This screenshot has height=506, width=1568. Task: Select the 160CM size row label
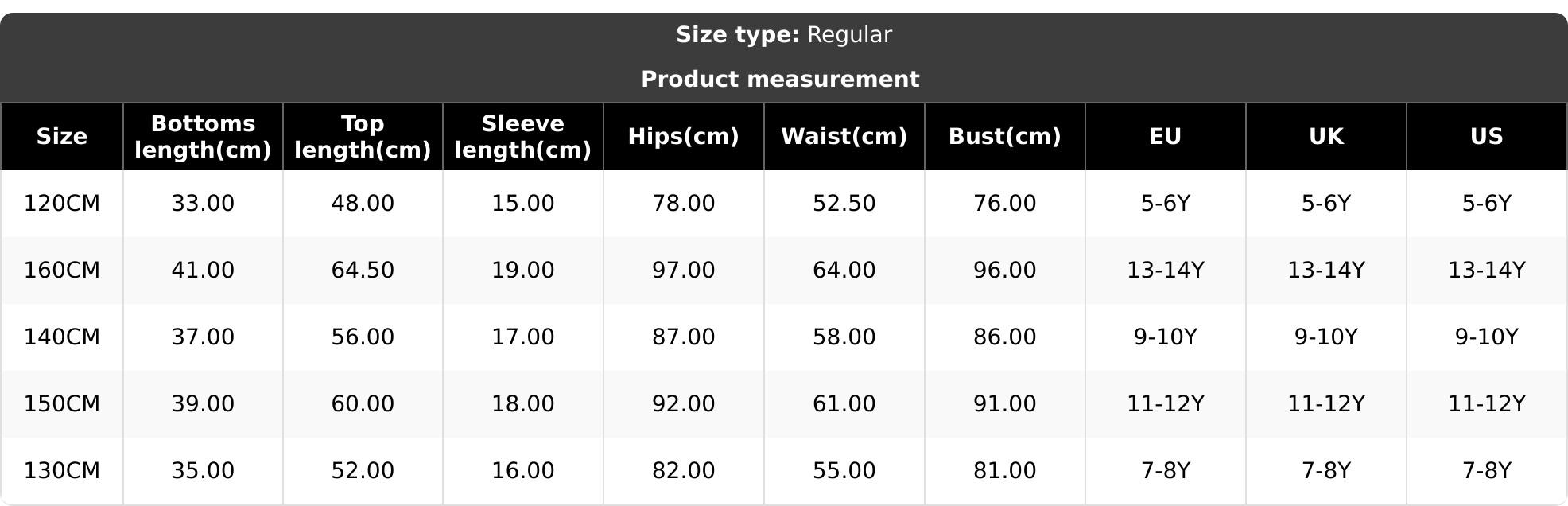point(62,271)
